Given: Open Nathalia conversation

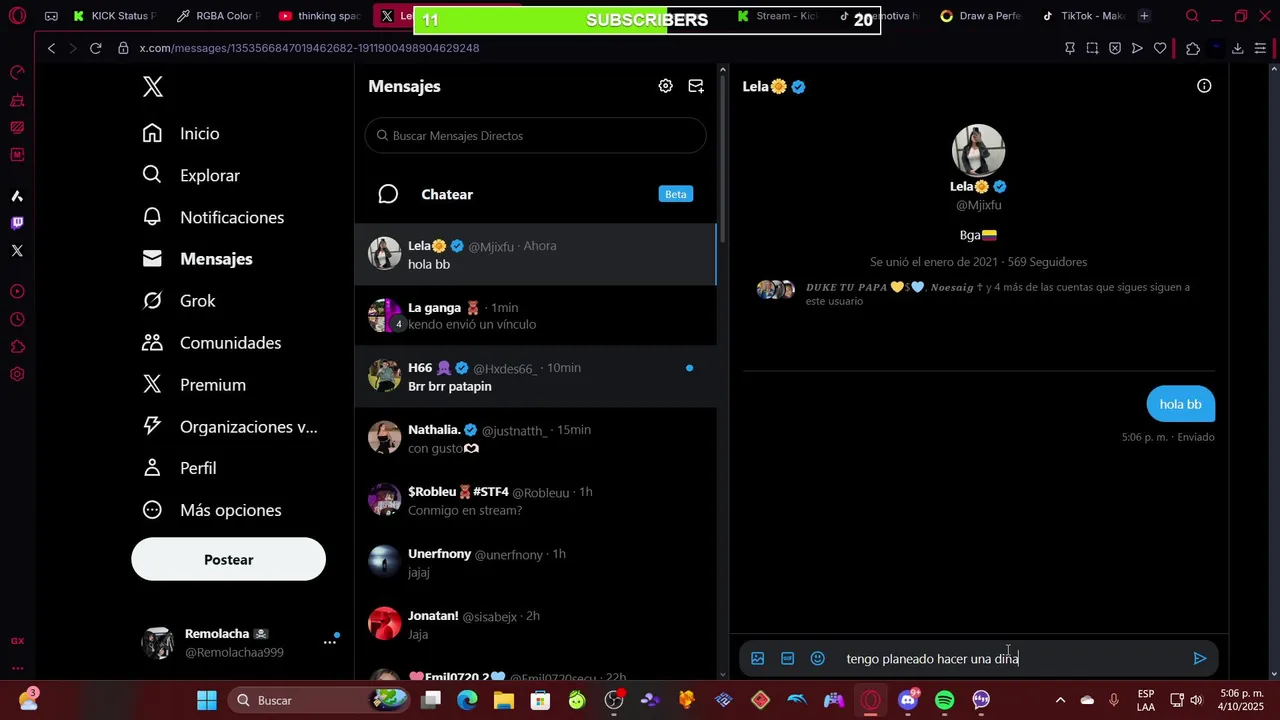Looking at the screenshot, I should pyautogui.click(x=535, y=439).
